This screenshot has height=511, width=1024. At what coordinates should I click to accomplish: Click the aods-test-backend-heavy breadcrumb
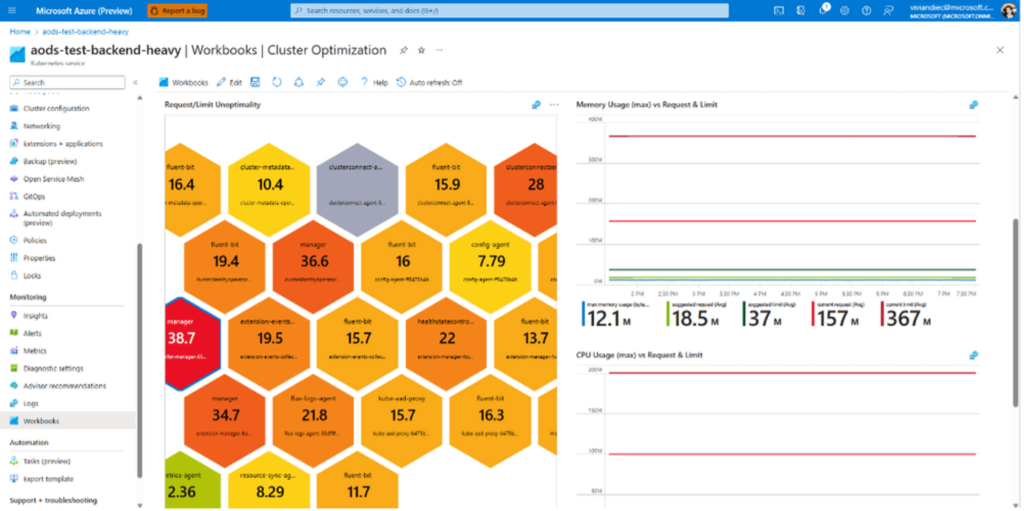point(86,31)
